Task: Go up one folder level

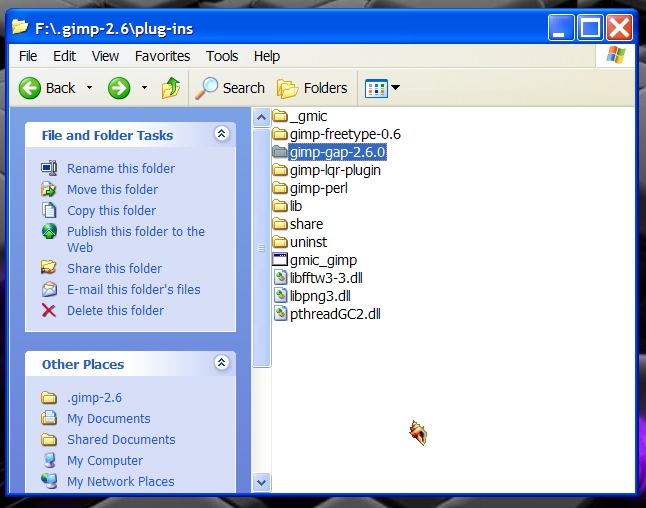Action: (171, 88)
